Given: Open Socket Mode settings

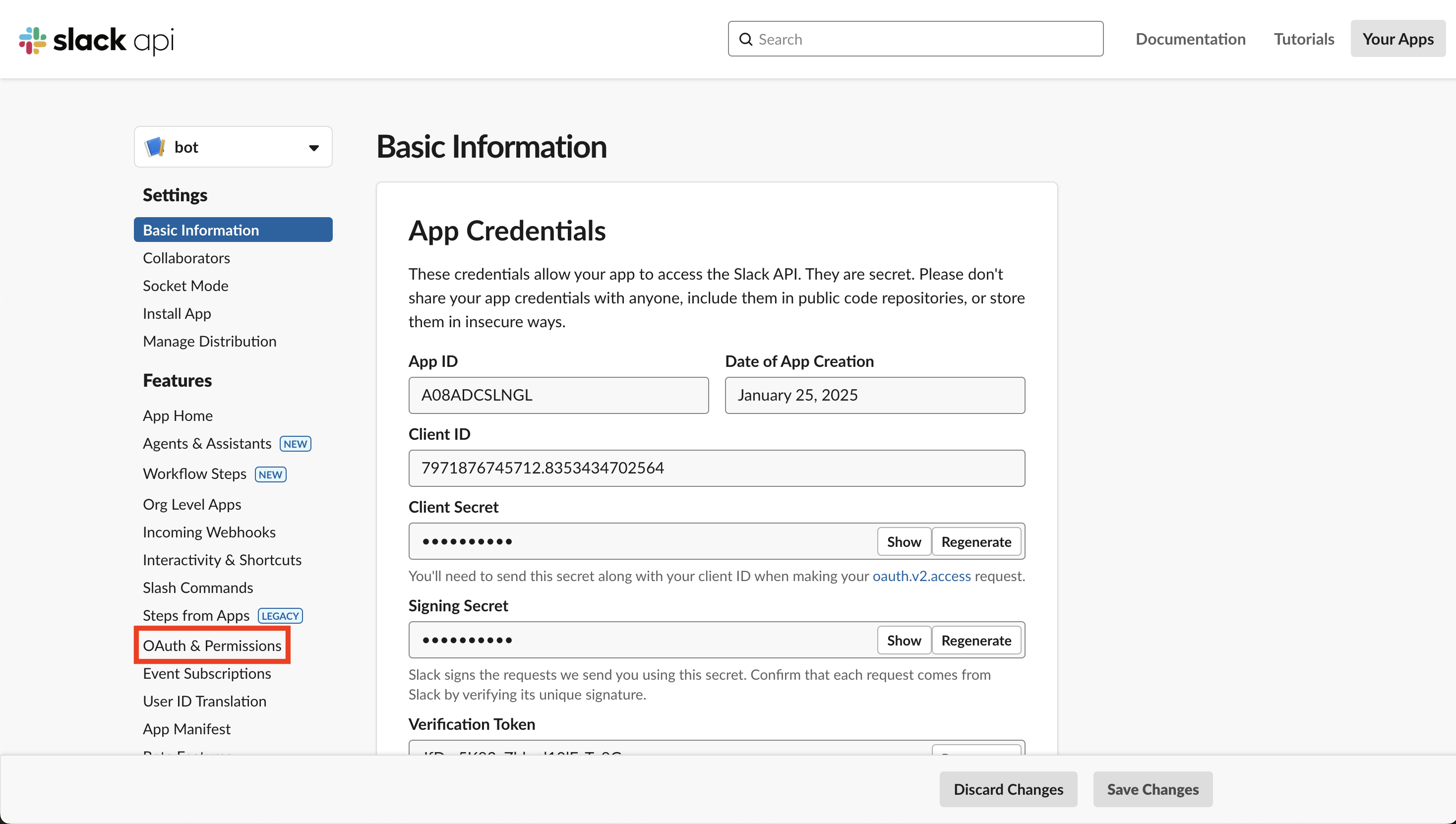Looking at the screenshot, I should 185,286.
